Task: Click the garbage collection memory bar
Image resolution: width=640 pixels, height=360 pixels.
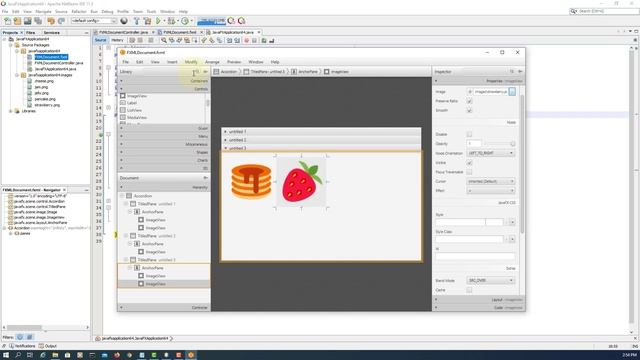Action: click(x=211, y=21)
